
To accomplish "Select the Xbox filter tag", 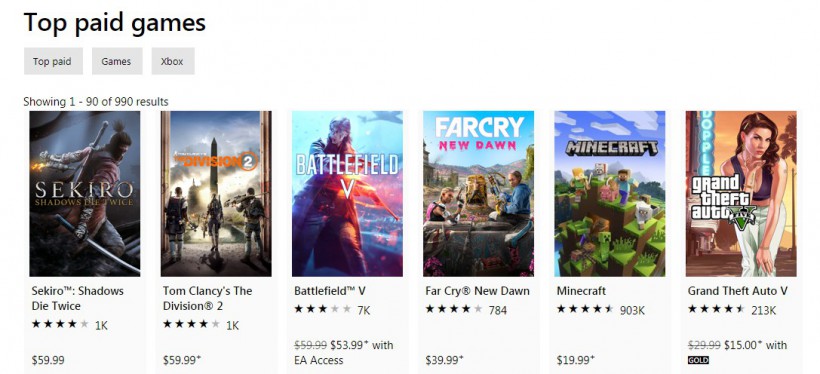I will tap(173, 61).
